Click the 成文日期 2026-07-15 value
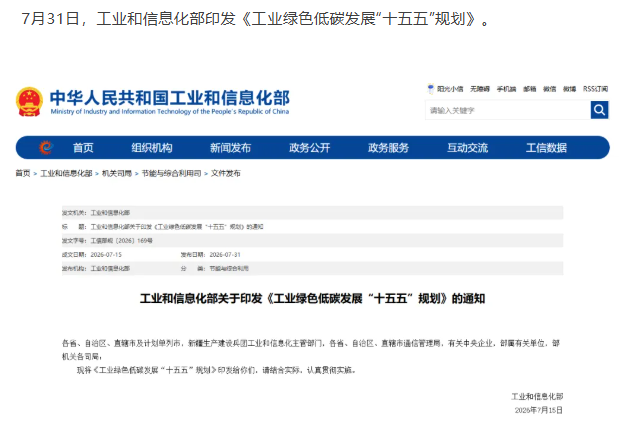Viewport: 632px width, 428px height. click(106, 255)
